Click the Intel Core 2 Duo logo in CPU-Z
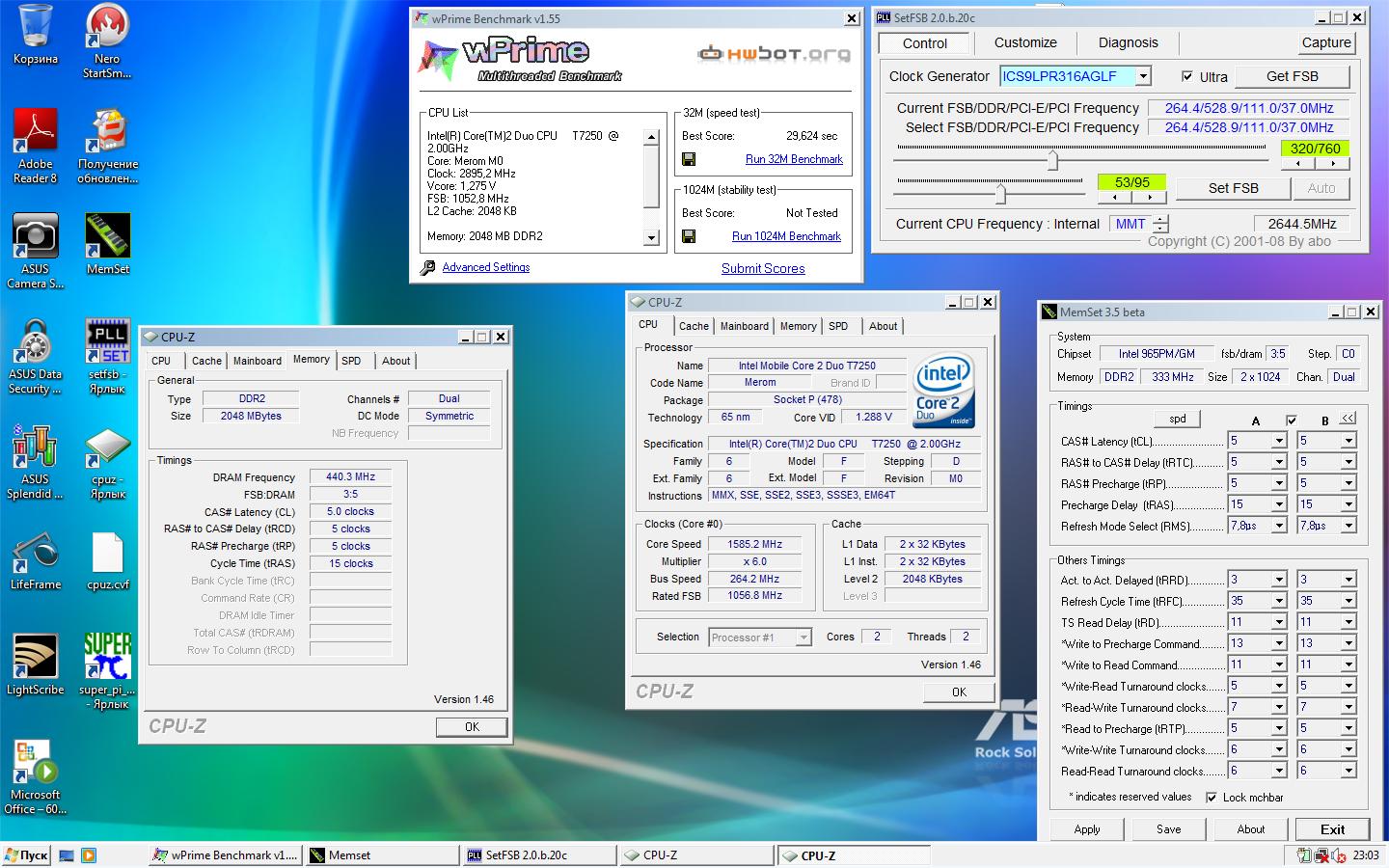Screen dimensions: 1389x868 tap(943, 392)
